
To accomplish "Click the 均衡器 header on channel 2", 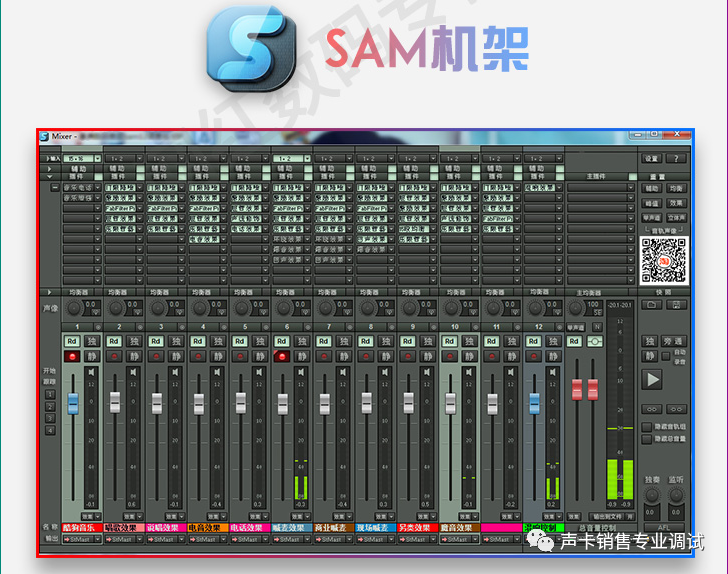I will point(118,292).
